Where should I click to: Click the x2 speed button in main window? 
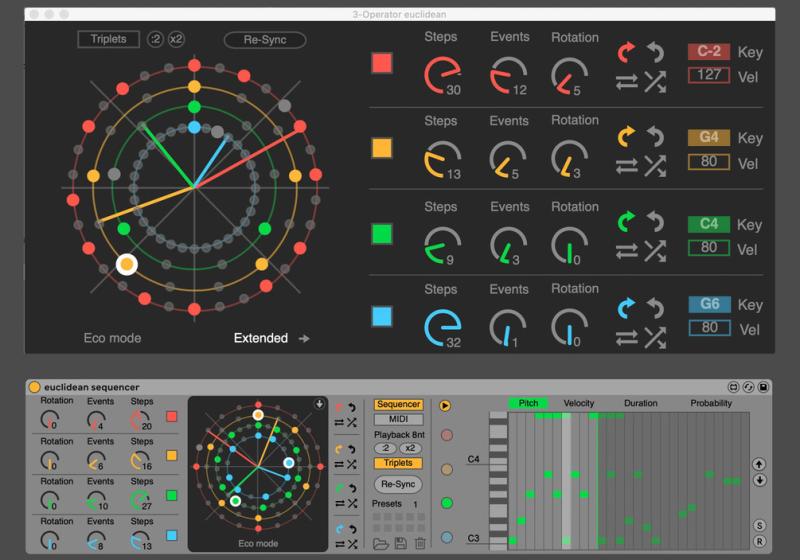click(x=176, y=39)
